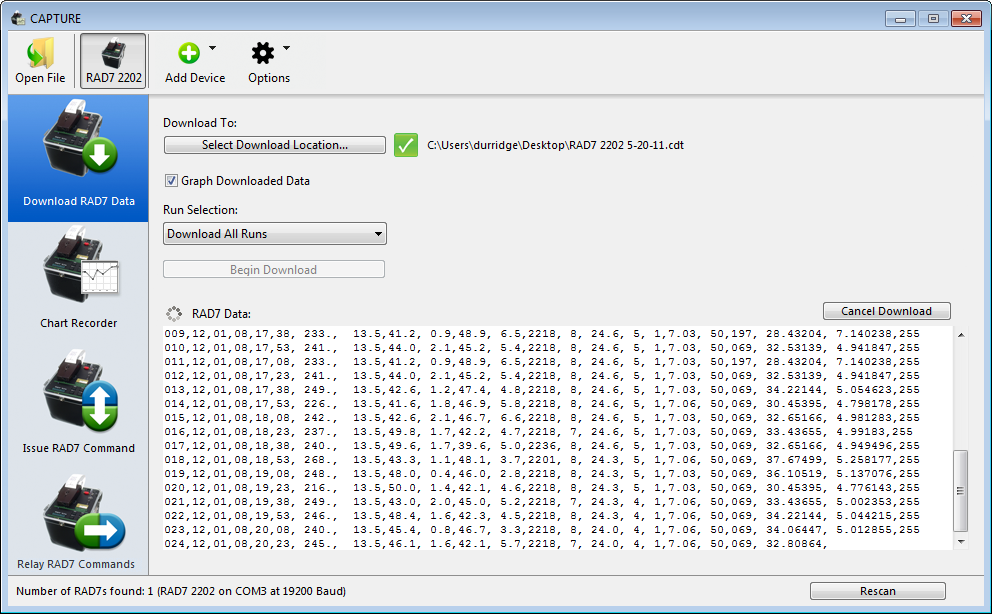The height and width of the screenshot is (614, 992).
Task: Maximize the CAPTURE window
Action: pyautogui.click(x=933, y=19)
